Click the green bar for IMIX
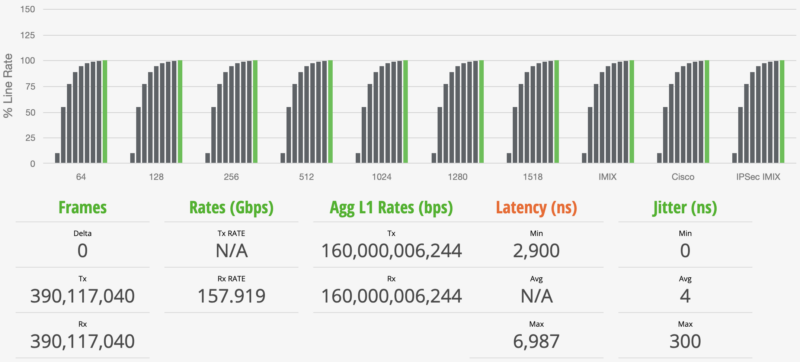Screen dimensions: 800x362 coord(632,112)
